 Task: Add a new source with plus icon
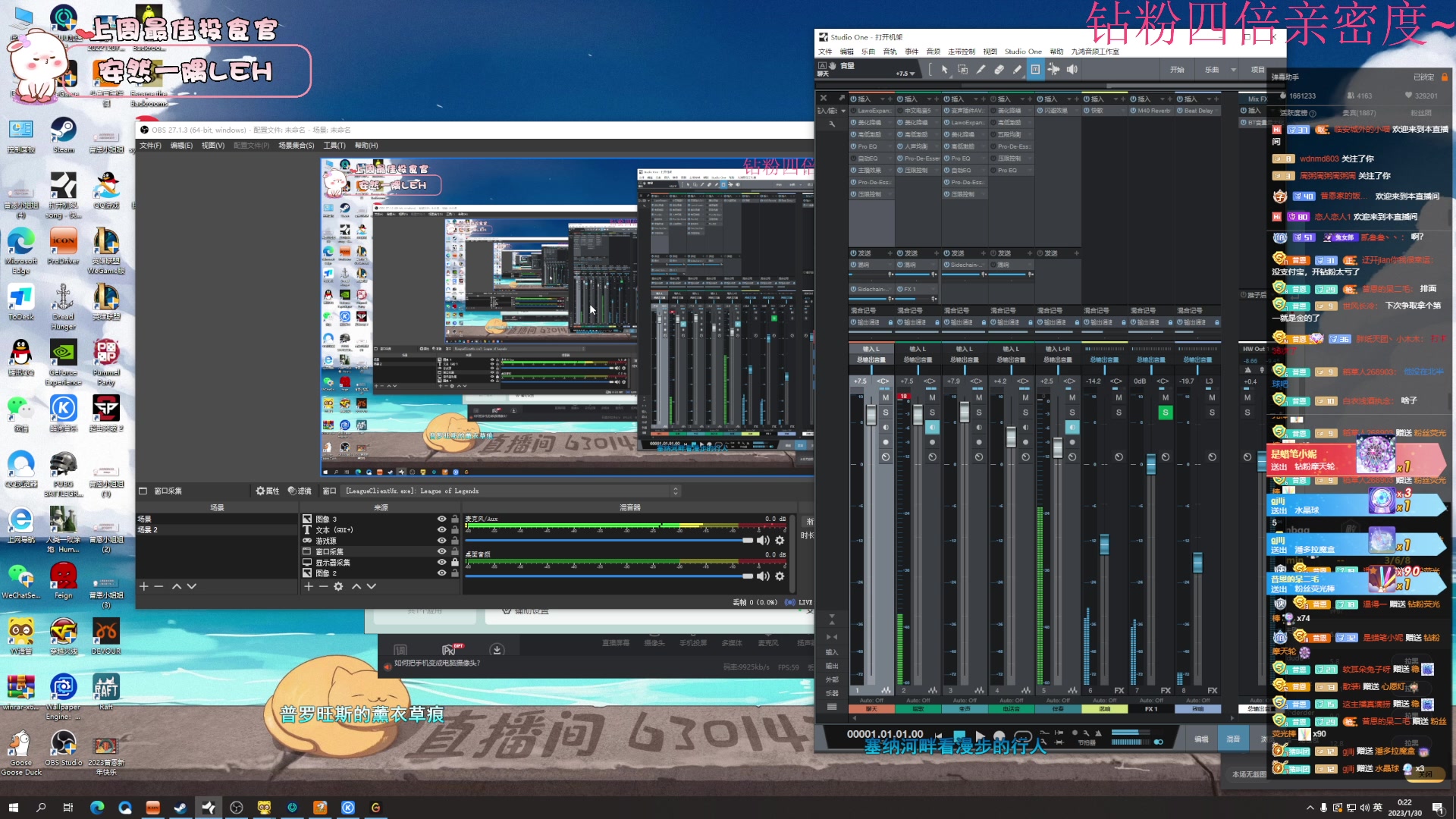pos(309,586)
